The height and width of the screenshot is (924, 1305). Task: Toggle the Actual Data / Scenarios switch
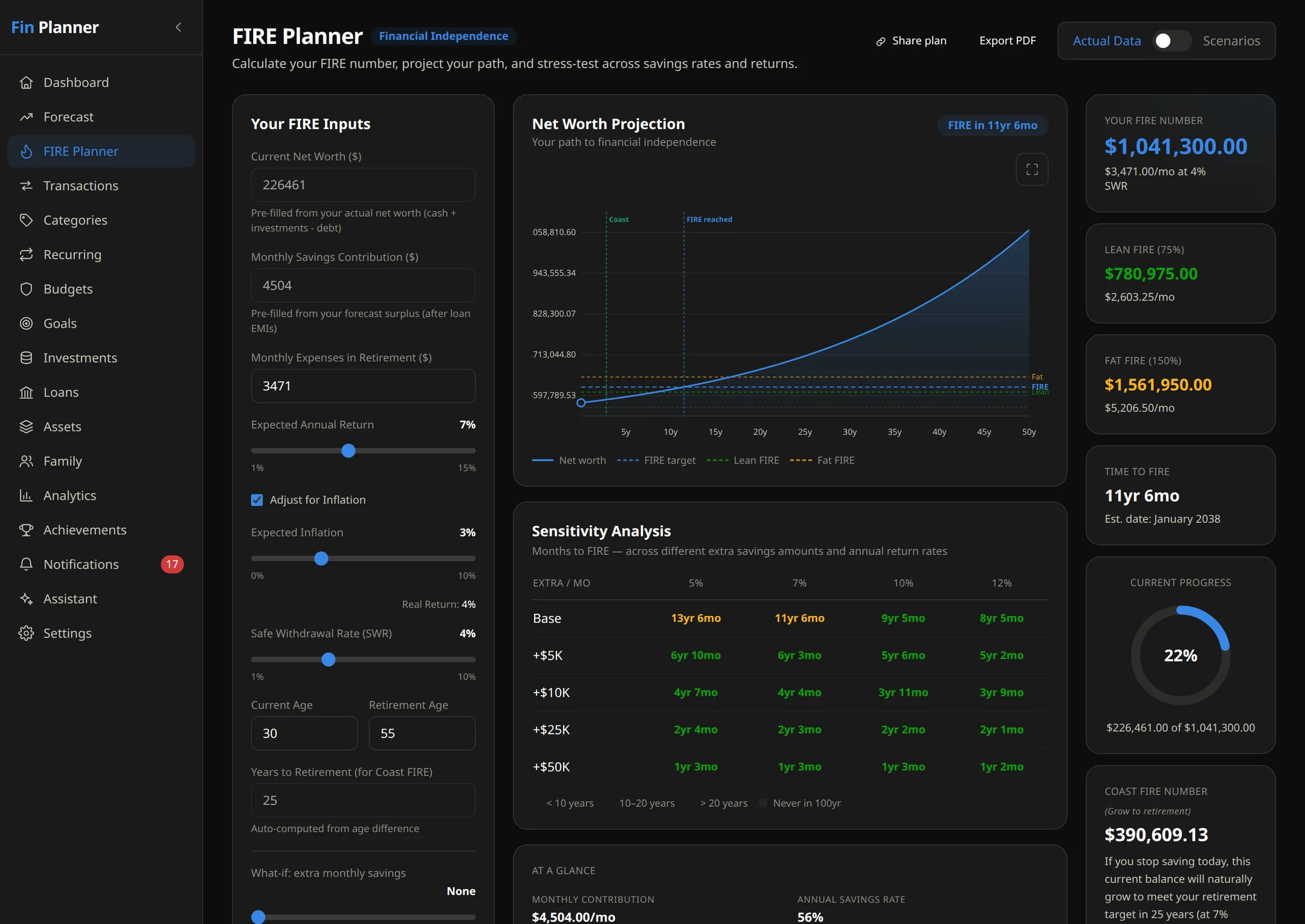1171,40
